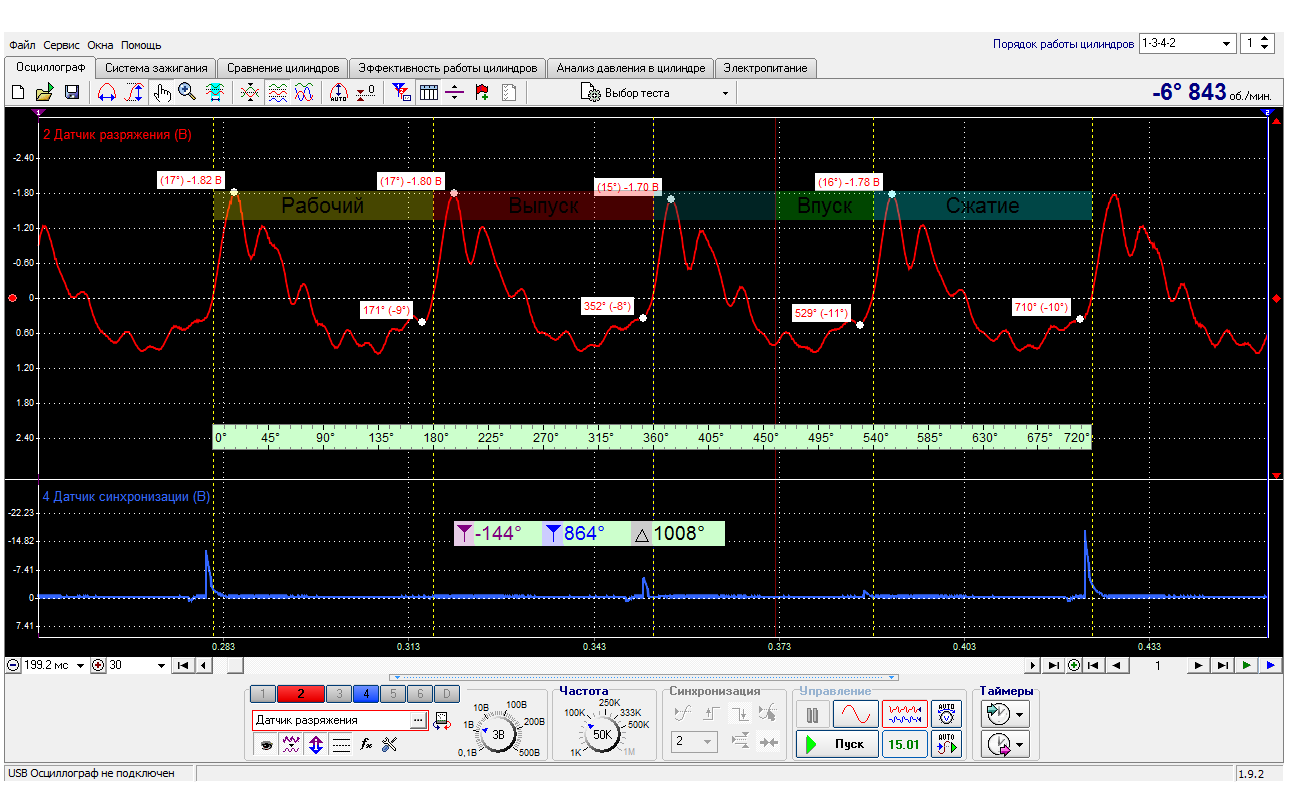Select the magnifier zoom tool
The height and width of the screenshot is (786, 1296).
187,92
